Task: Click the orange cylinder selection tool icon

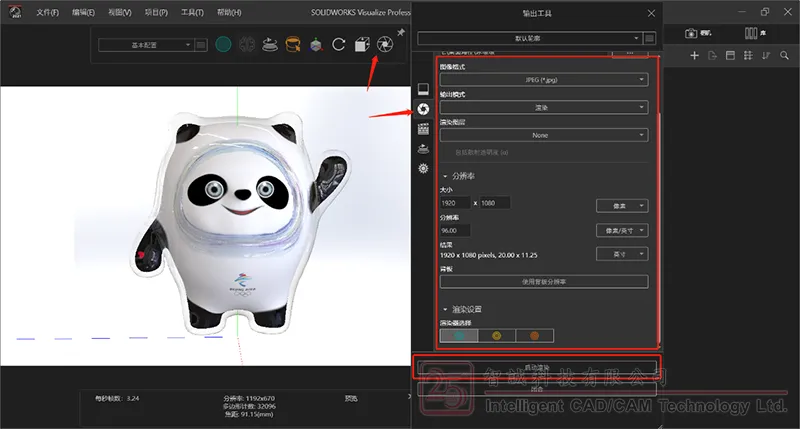Action: 293,45
